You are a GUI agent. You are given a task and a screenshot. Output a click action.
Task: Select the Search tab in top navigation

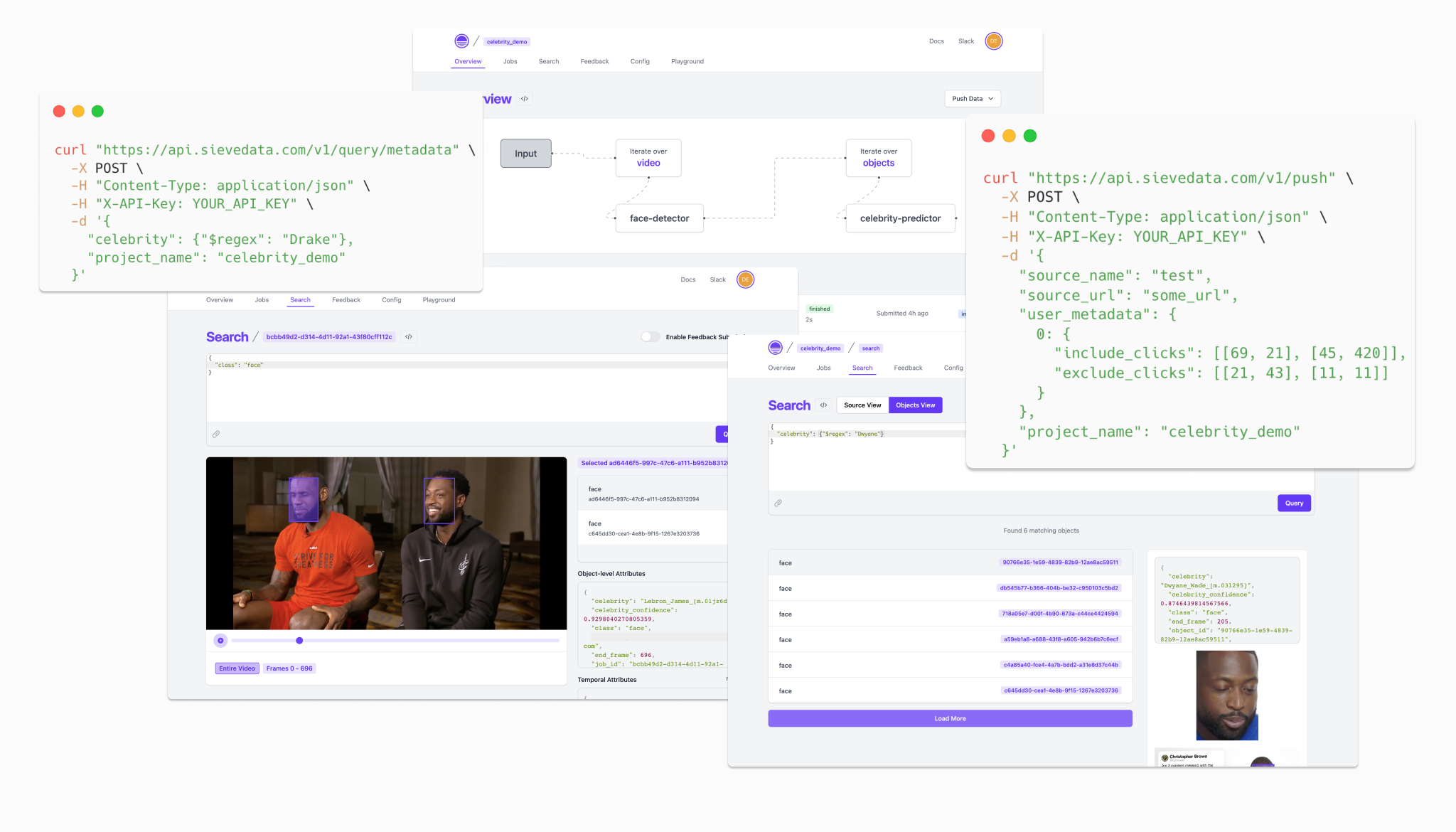[549, 61]
